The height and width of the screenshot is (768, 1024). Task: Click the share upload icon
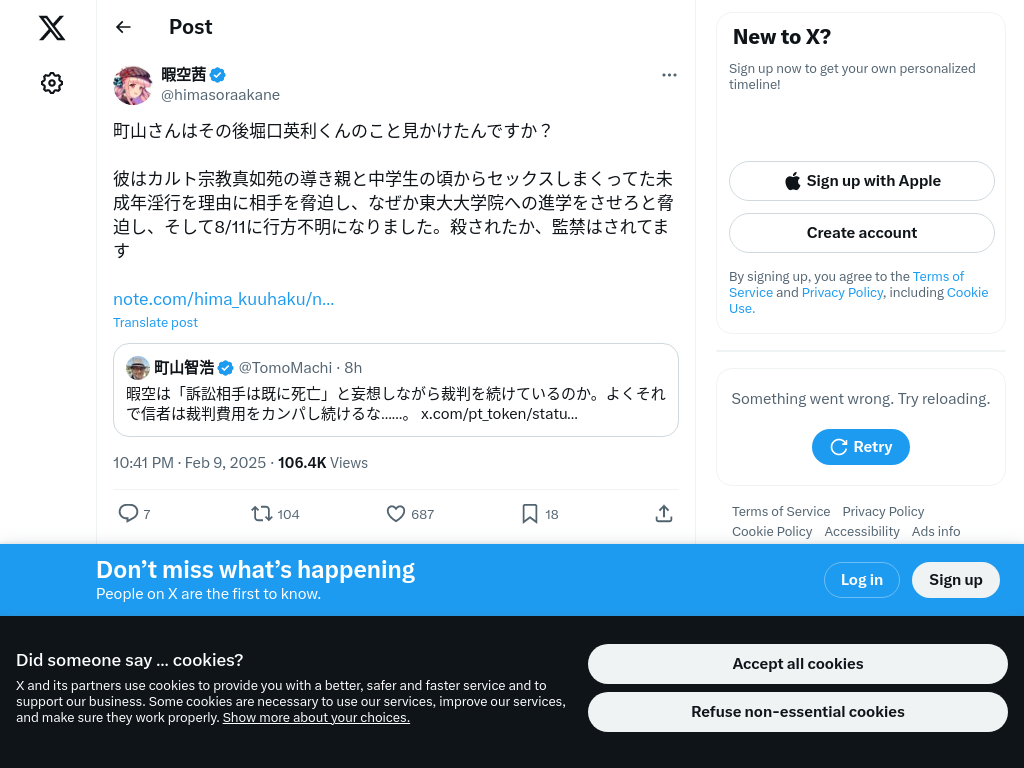click(x=664, y=514)
